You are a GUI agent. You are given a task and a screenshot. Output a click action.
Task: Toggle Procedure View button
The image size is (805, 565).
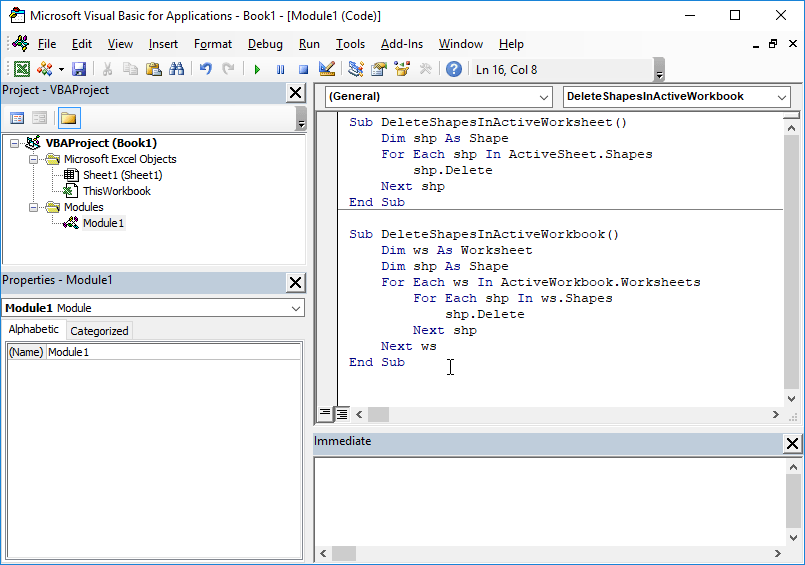pyautogui.click(x=324, y=413)
